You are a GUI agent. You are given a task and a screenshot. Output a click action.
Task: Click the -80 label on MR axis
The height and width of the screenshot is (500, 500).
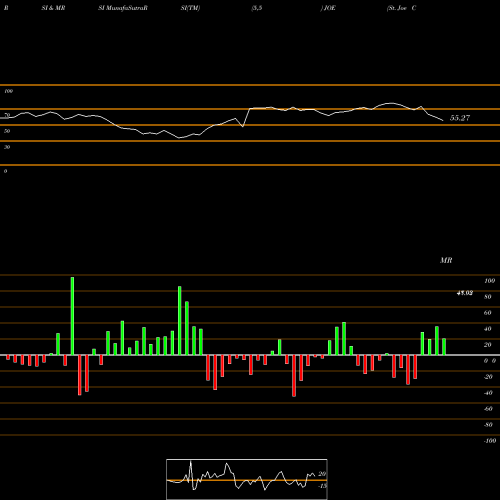[x=488, y=425]
